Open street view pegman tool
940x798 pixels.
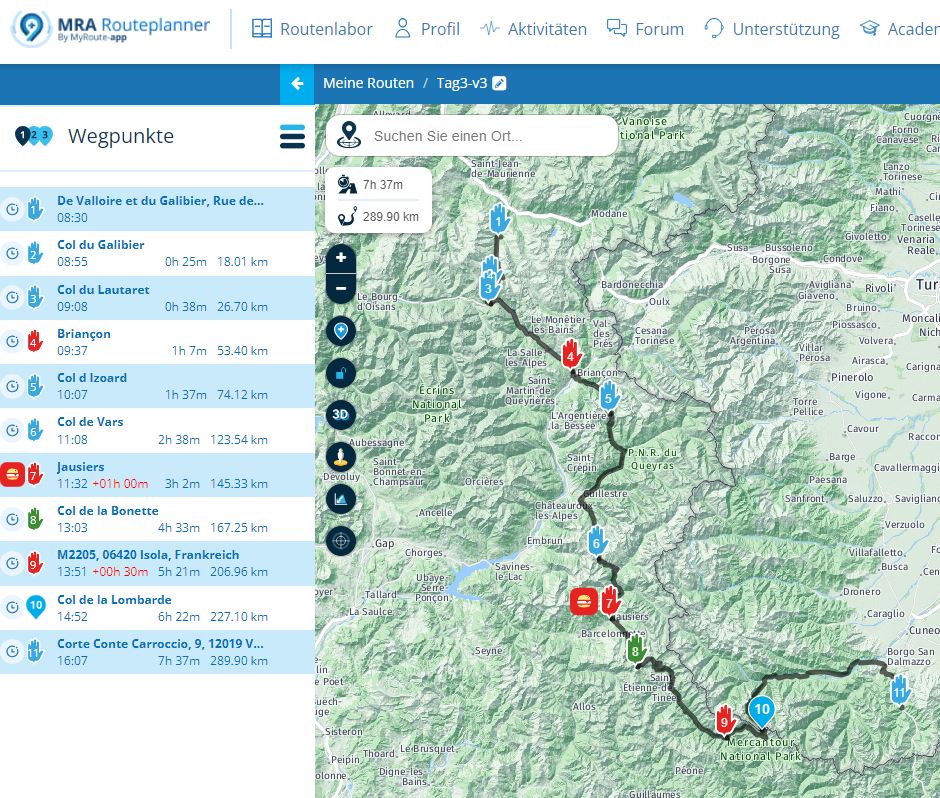341,456
